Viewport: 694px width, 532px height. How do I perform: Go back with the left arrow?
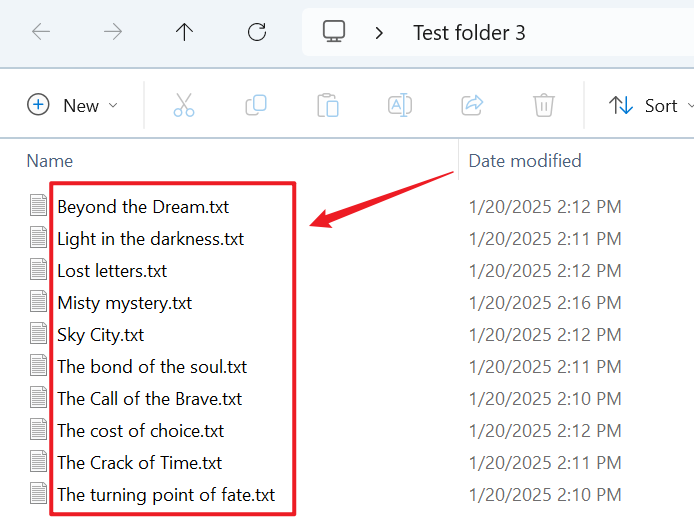(x=41, y=32)
